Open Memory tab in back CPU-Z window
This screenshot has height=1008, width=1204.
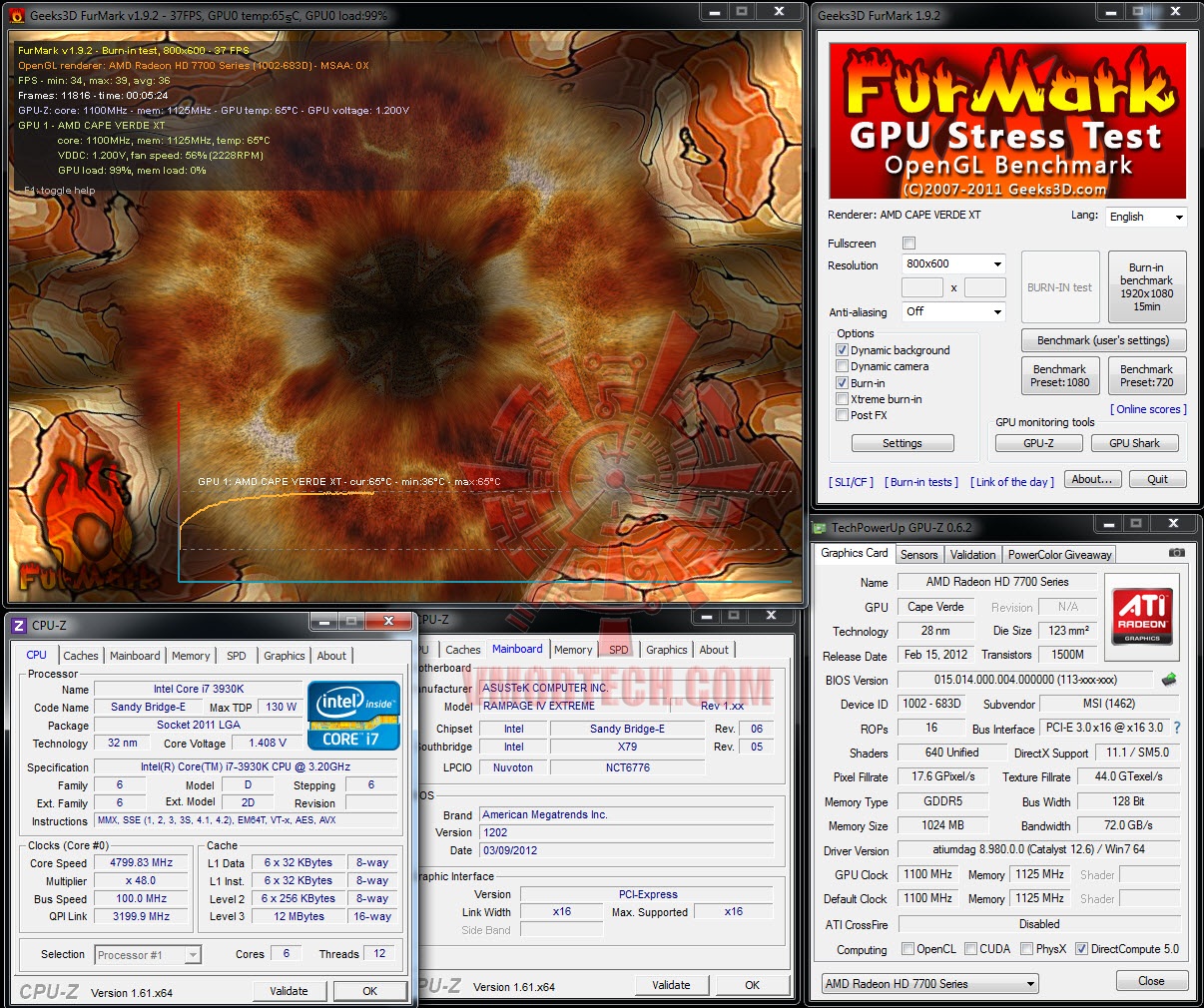click(x=573, y=650)
